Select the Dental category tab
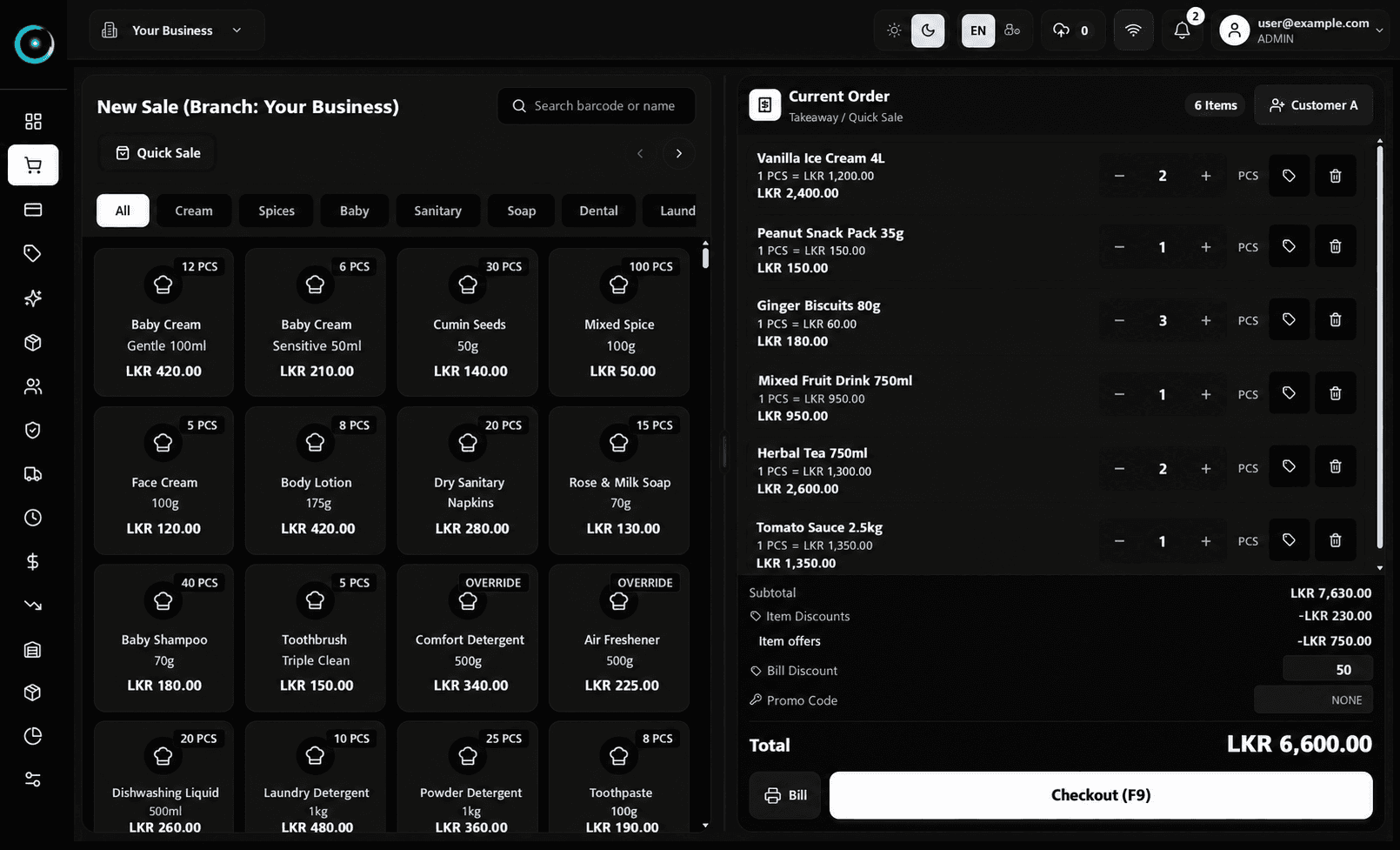 point(598,211)
